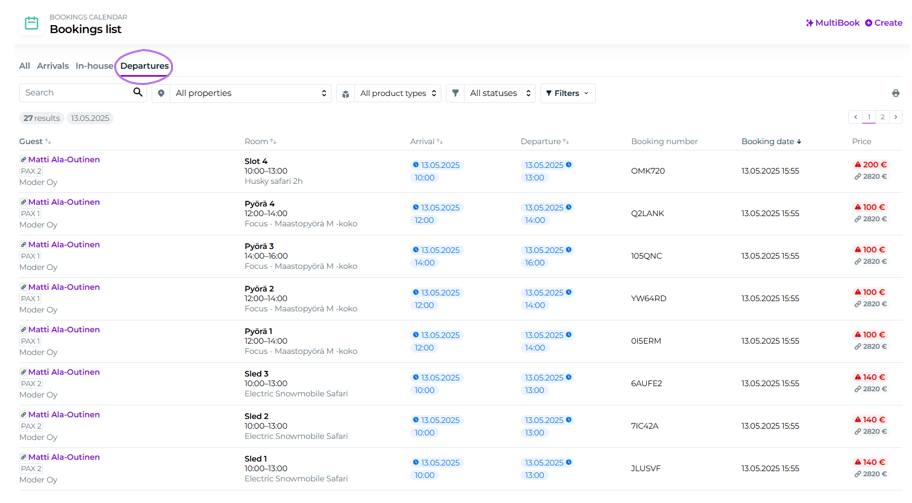
Task: Open Matti Ala-Outinen guest link for Slot 4
Action: coord(64,159)
